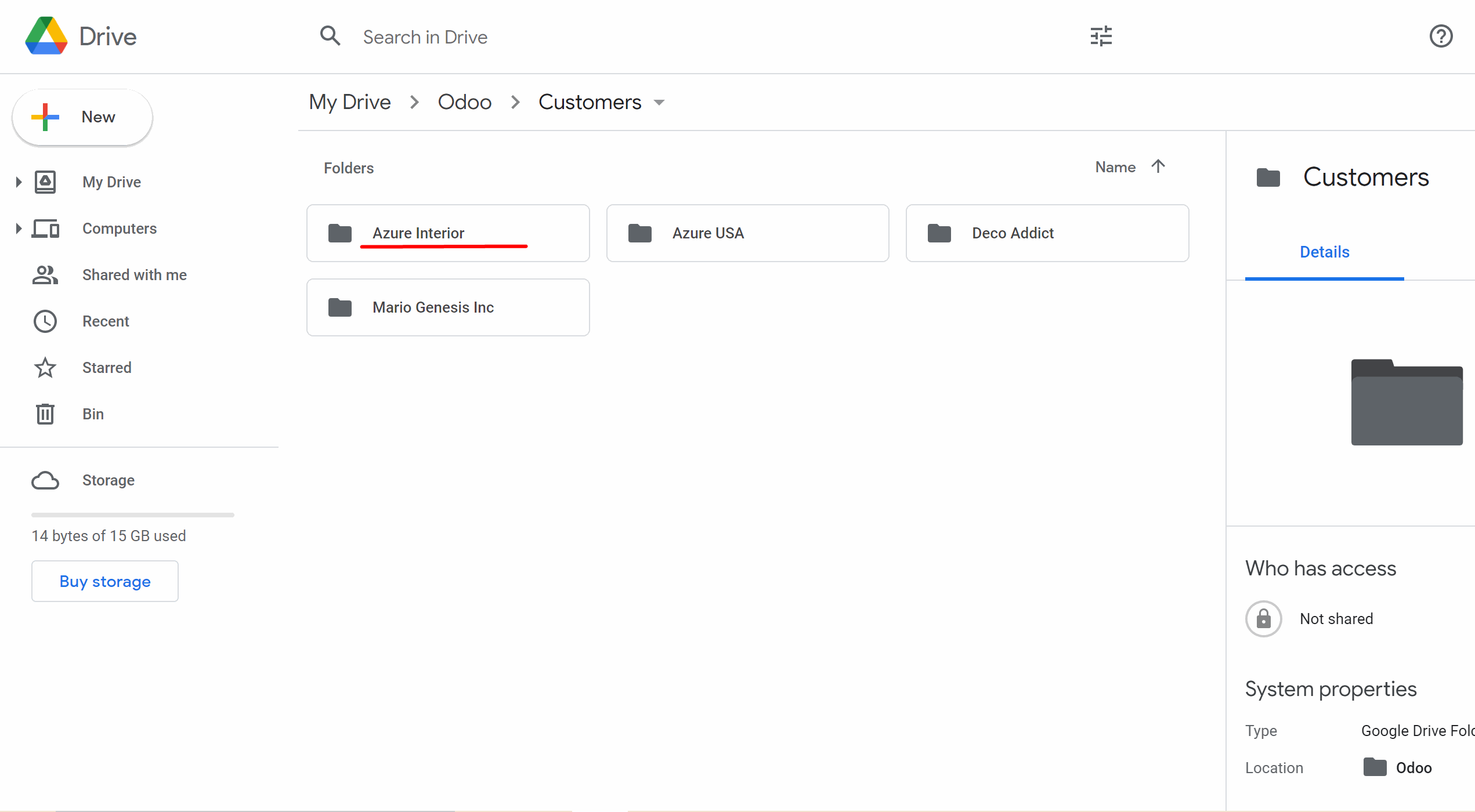Image resolution: width=1475 pixels, height=812 pixels.
Task: Open the Customers breadcrumb dropdown arrow
Action: (659, 103)
